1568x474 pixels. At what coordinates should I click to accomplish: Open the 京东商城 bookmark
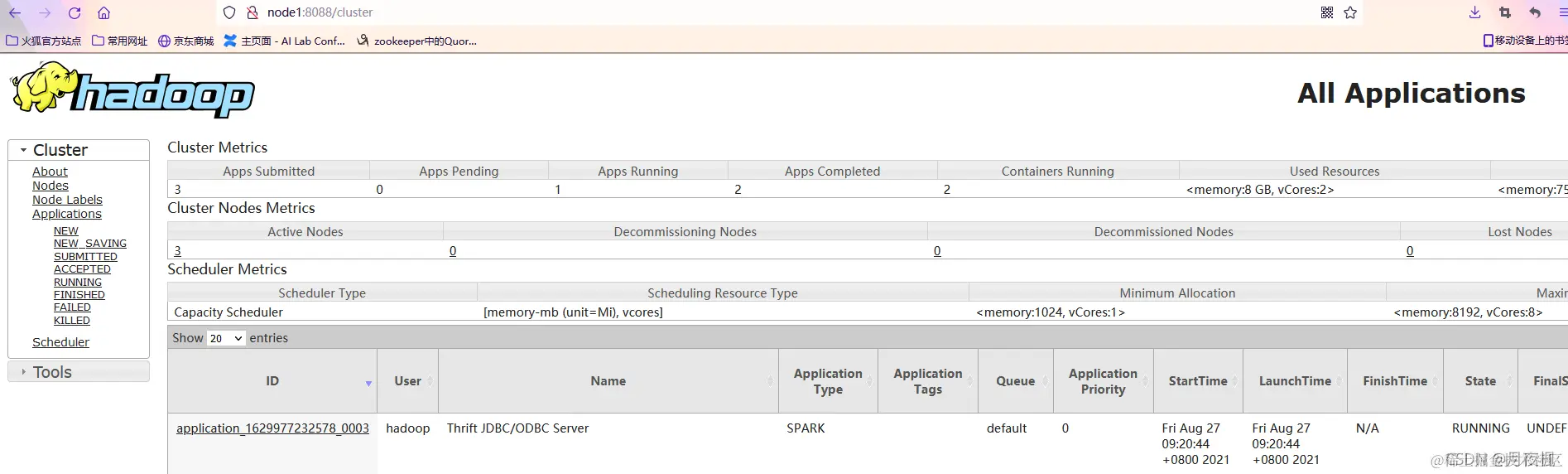[x=185, y=41]
